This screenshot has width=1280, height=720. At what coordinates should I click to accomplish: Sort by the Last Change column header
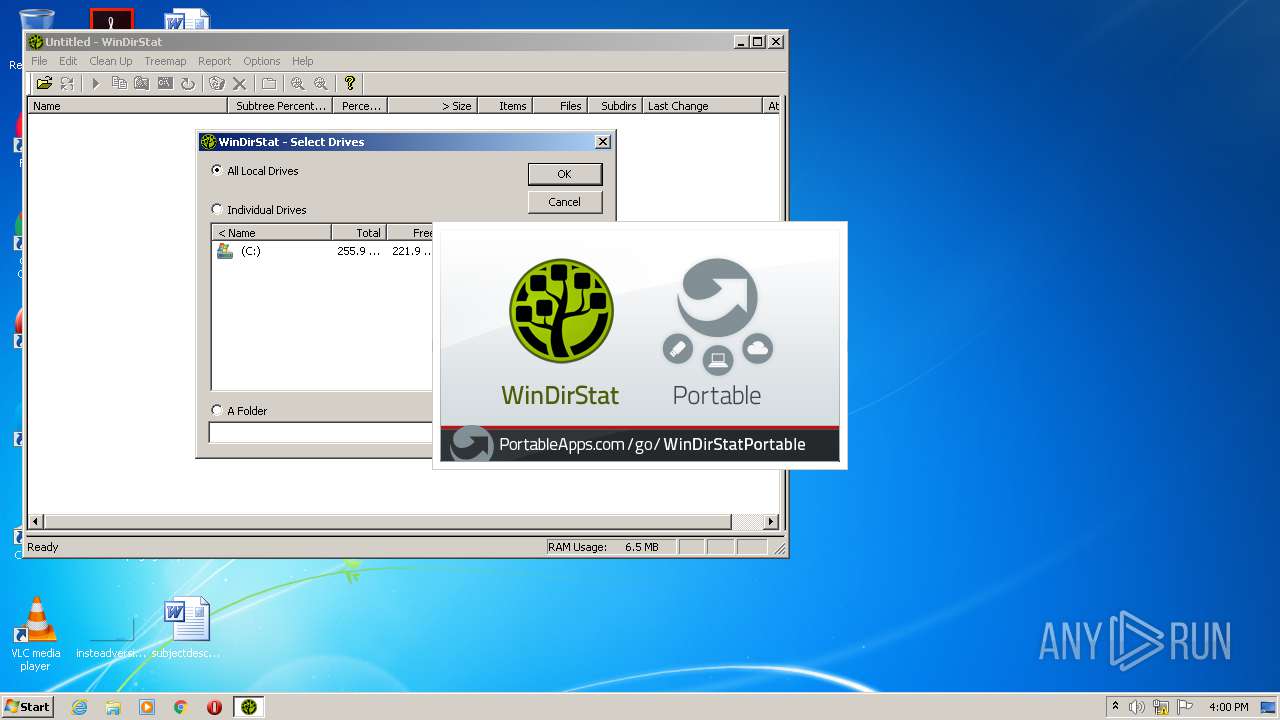click(x=702, y=105)
